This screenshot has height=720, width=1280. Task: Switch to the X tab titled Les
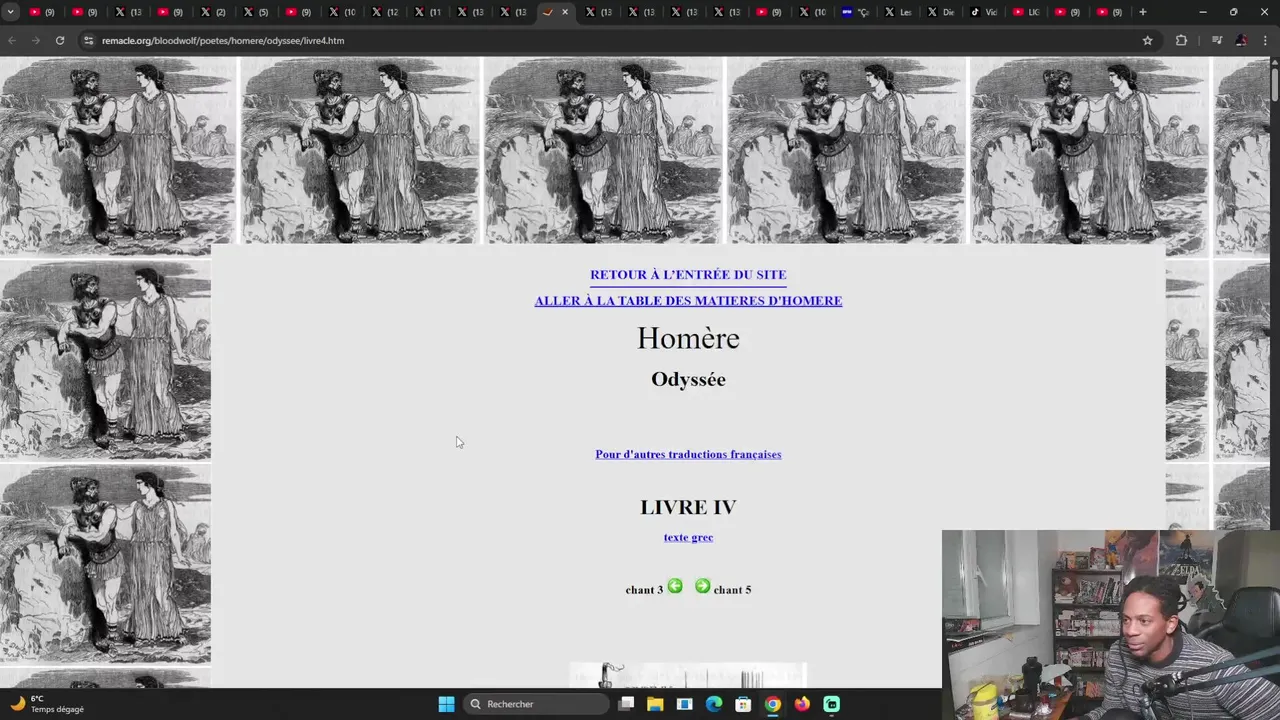coord(898,12)
